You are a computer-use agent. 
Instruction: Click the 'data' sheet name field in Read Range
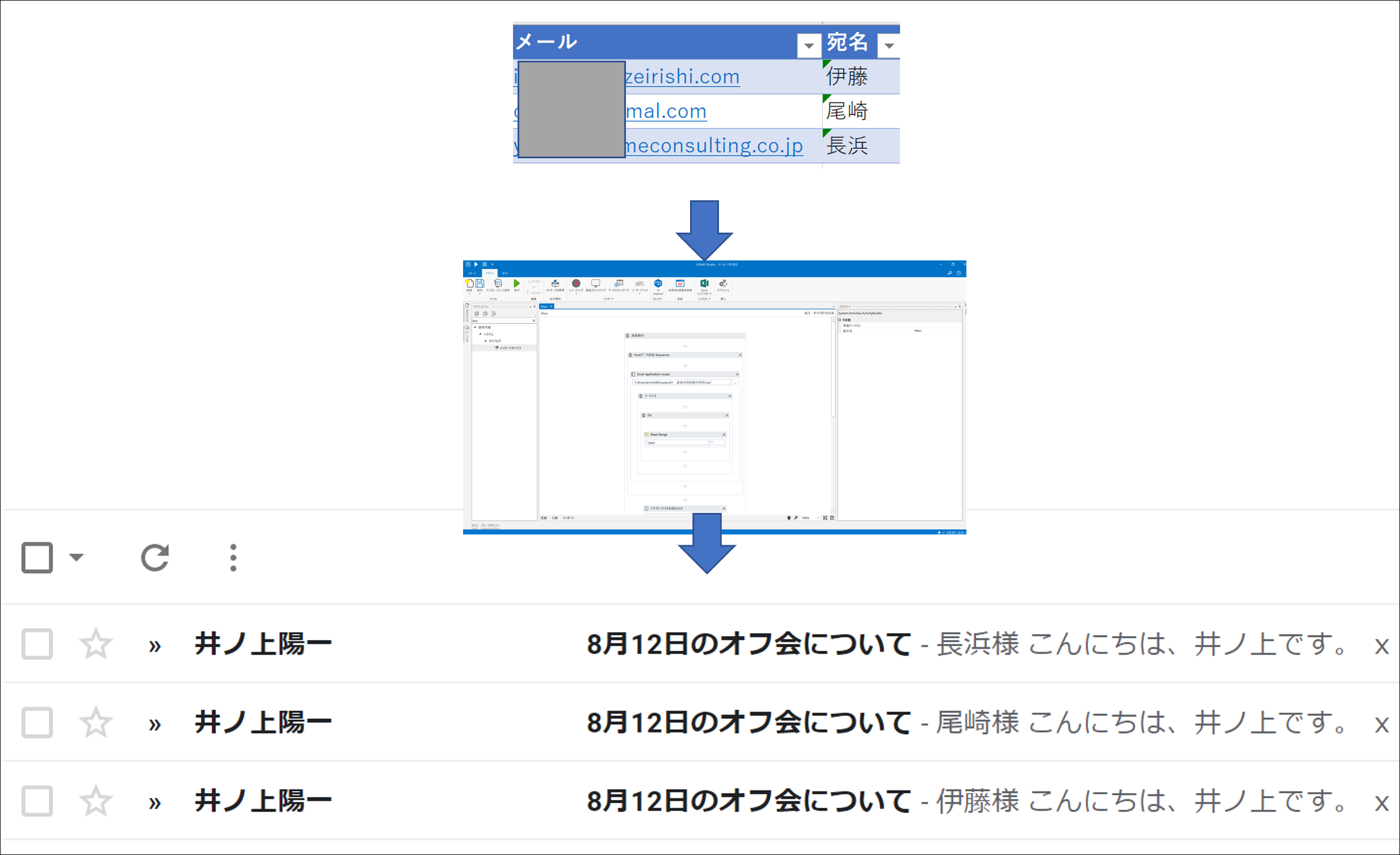click(x=676, y=443)
